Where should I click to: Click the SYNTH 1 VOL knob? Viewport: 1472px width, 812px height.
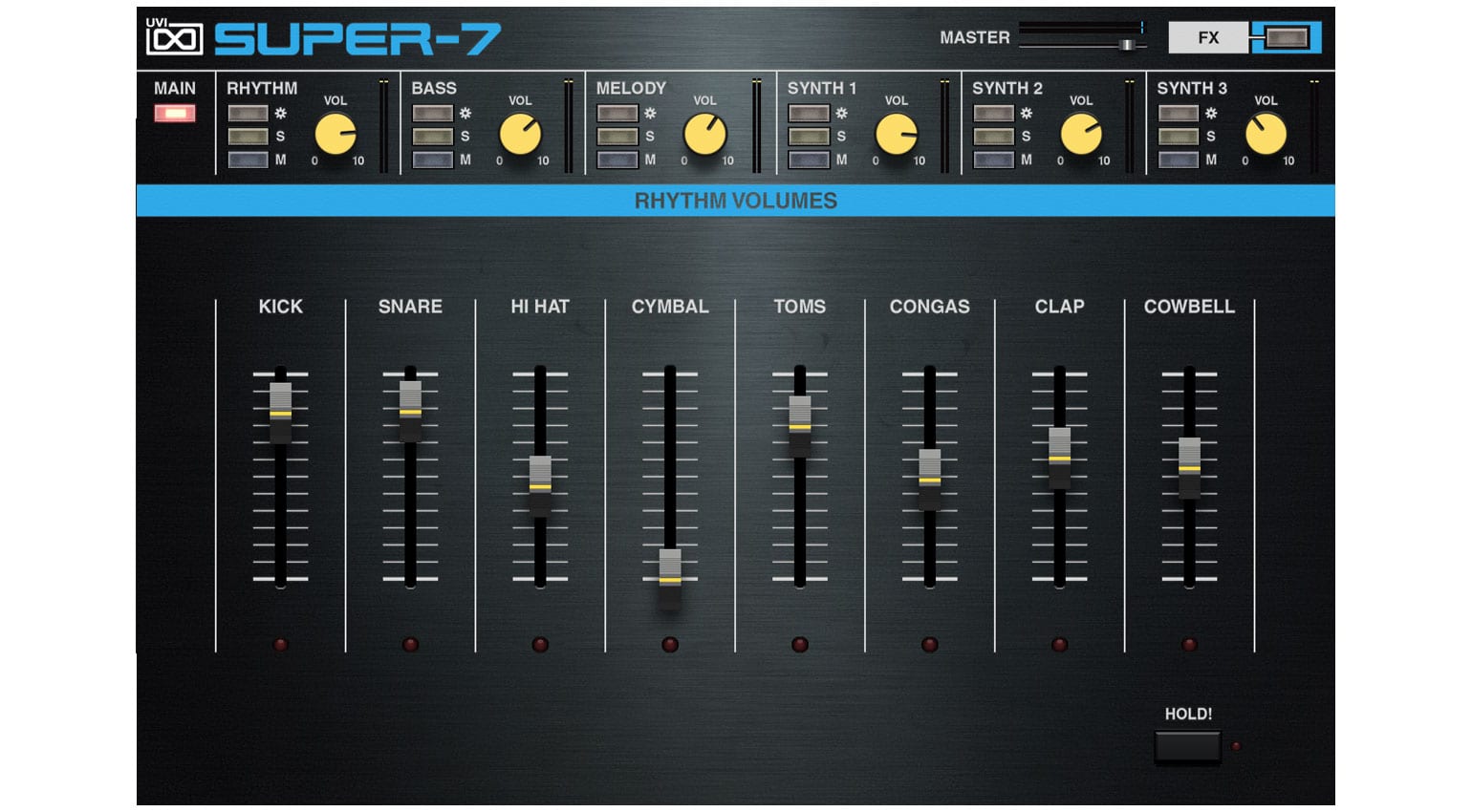[x=897, y=135]
